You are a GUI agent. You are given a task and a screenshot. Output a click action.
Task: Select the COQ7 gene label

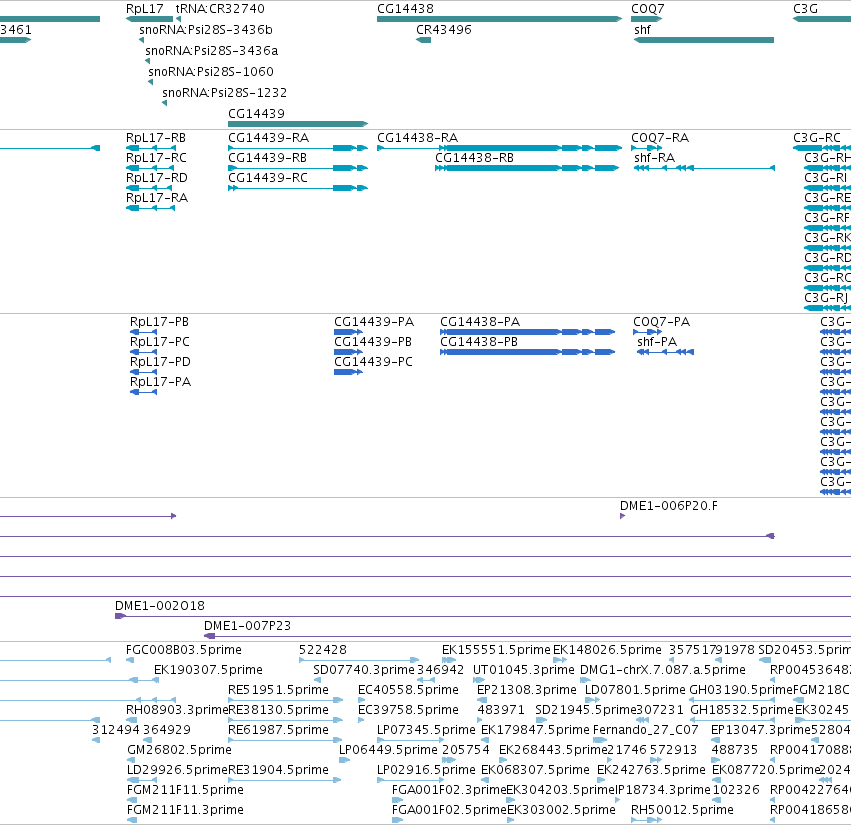click(647, 9)
